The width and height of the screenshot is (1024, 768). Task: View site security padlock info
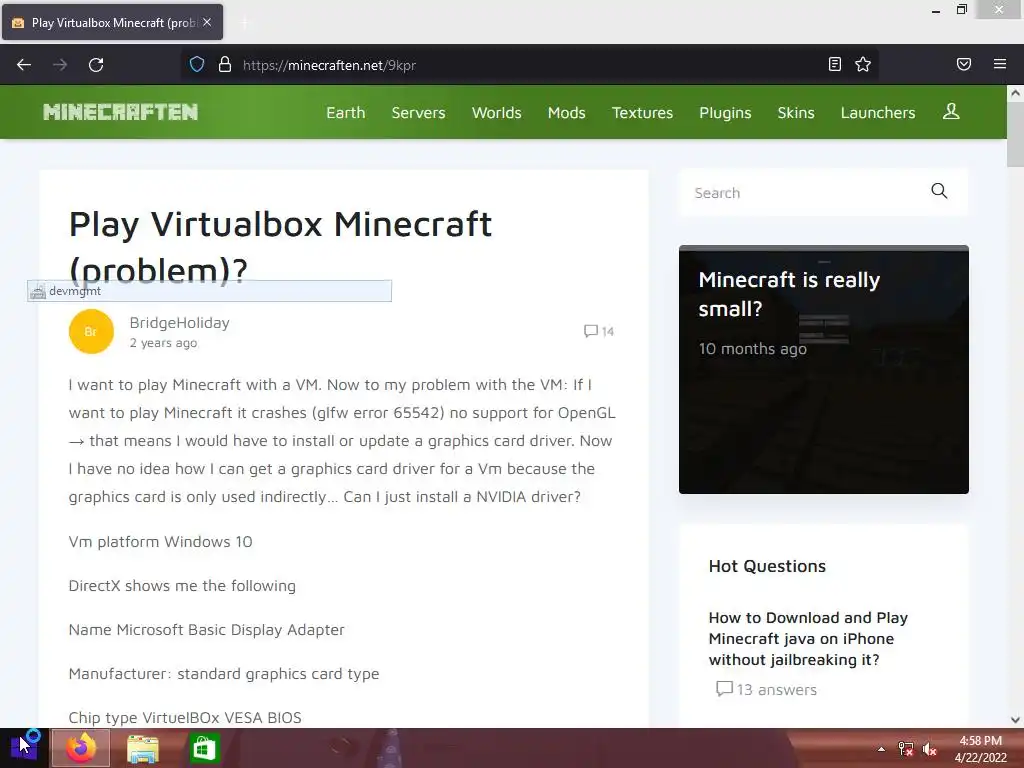tap(225, 65)
